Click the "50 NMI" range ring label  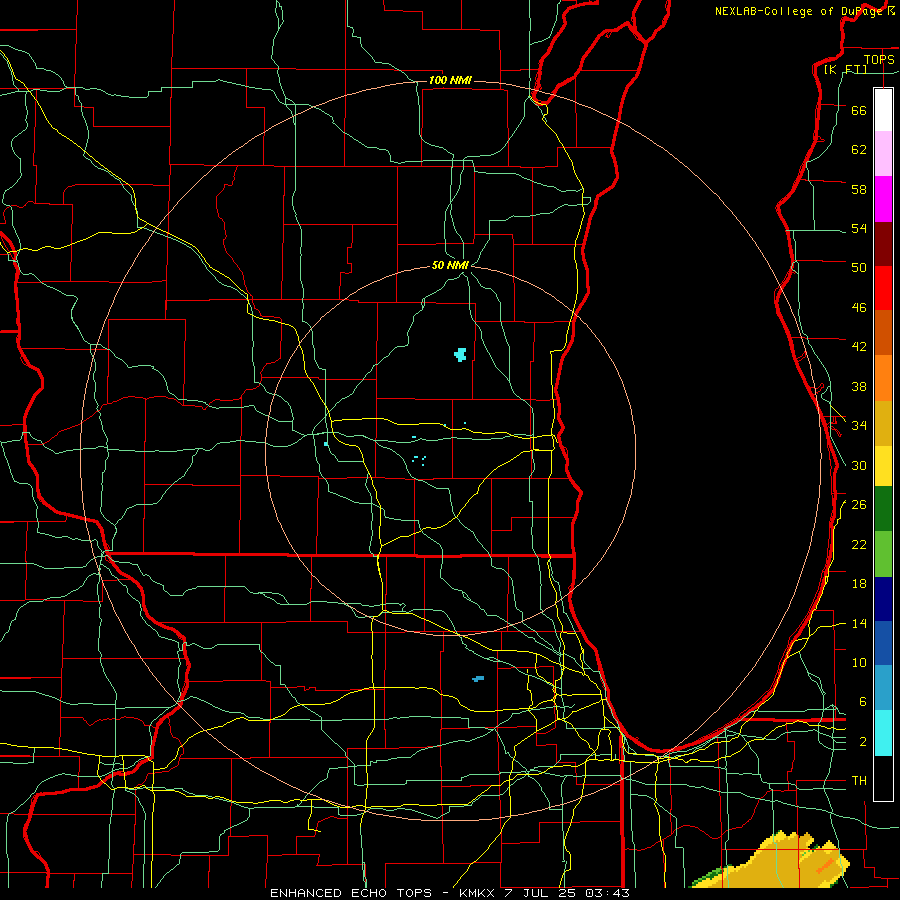click(450, 265)
